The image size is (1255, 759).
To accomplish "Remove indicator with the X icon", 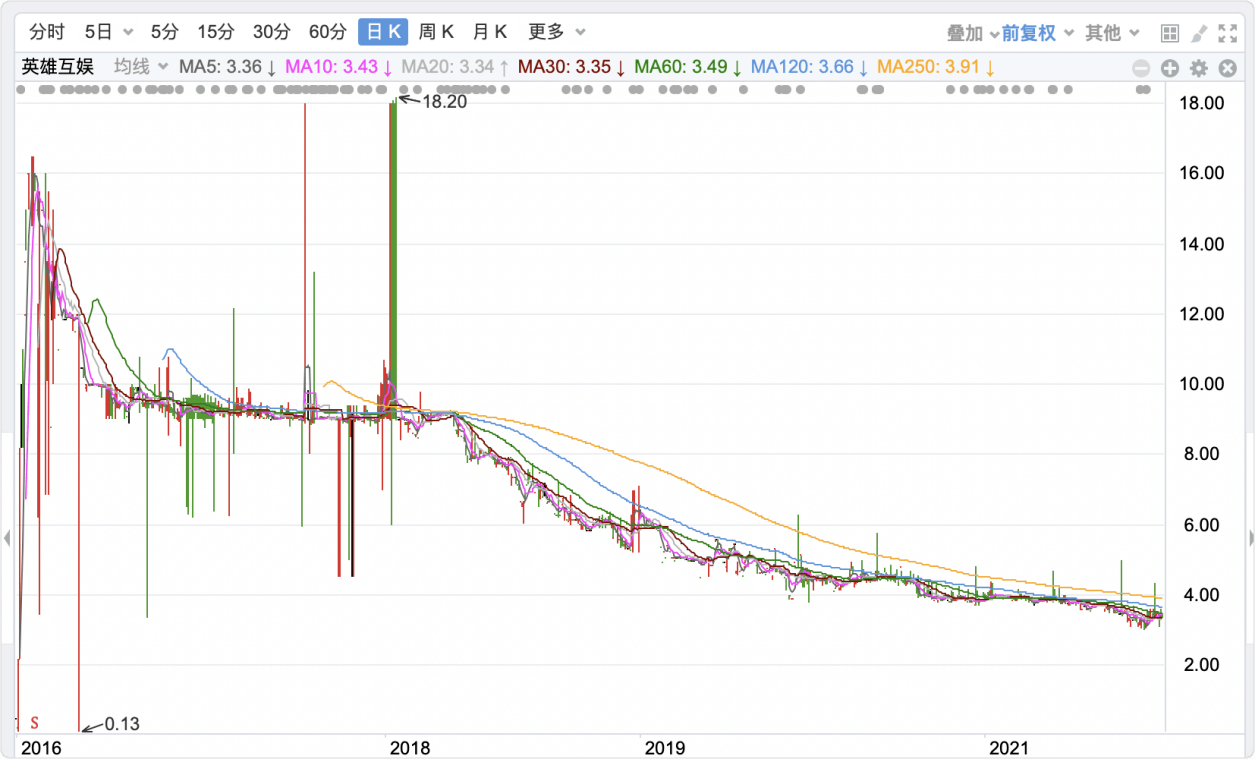I will pos(1226,68).
